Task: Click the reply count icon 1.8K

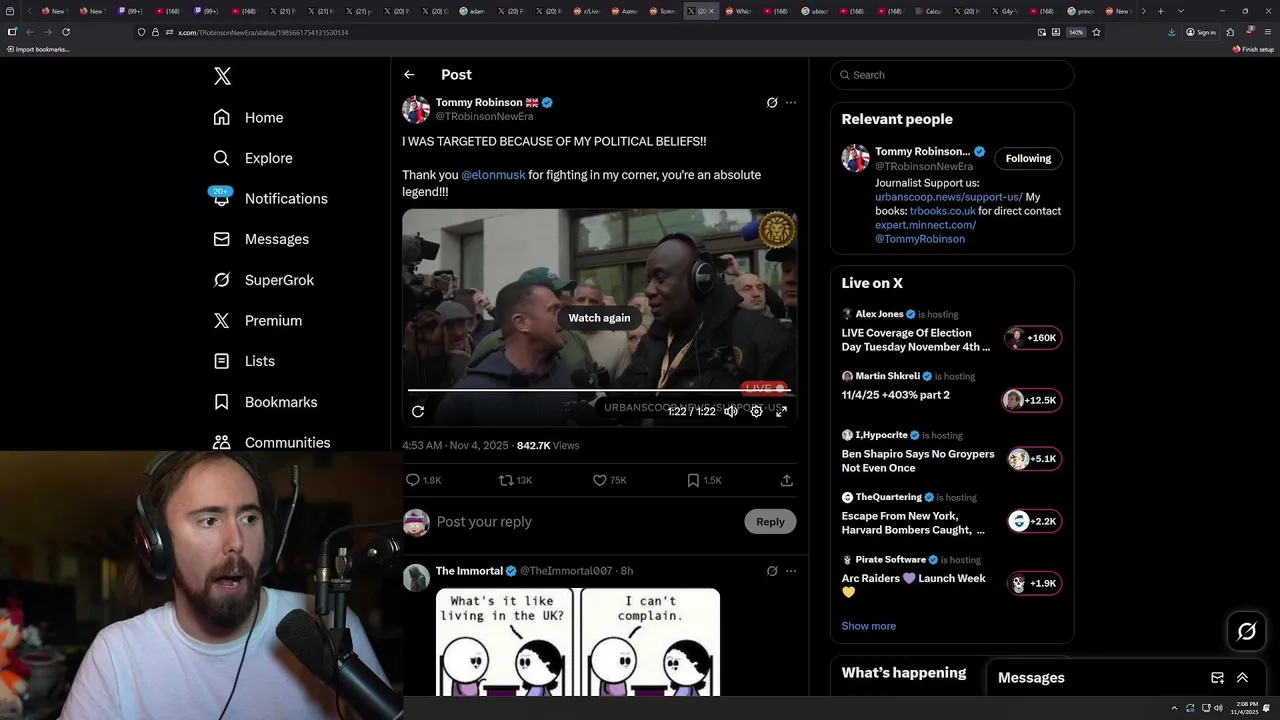Action: 423,480
